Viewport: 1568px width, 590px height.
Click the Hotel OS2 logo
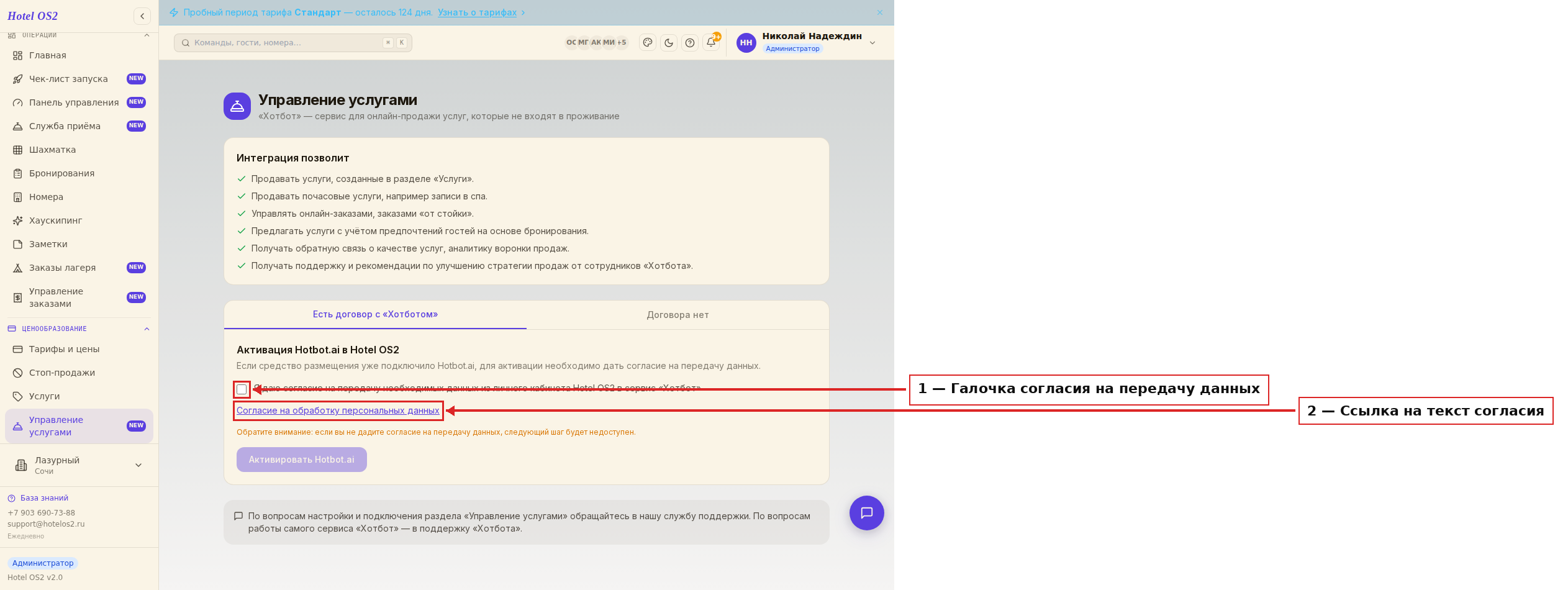click(x=33, y=16)
